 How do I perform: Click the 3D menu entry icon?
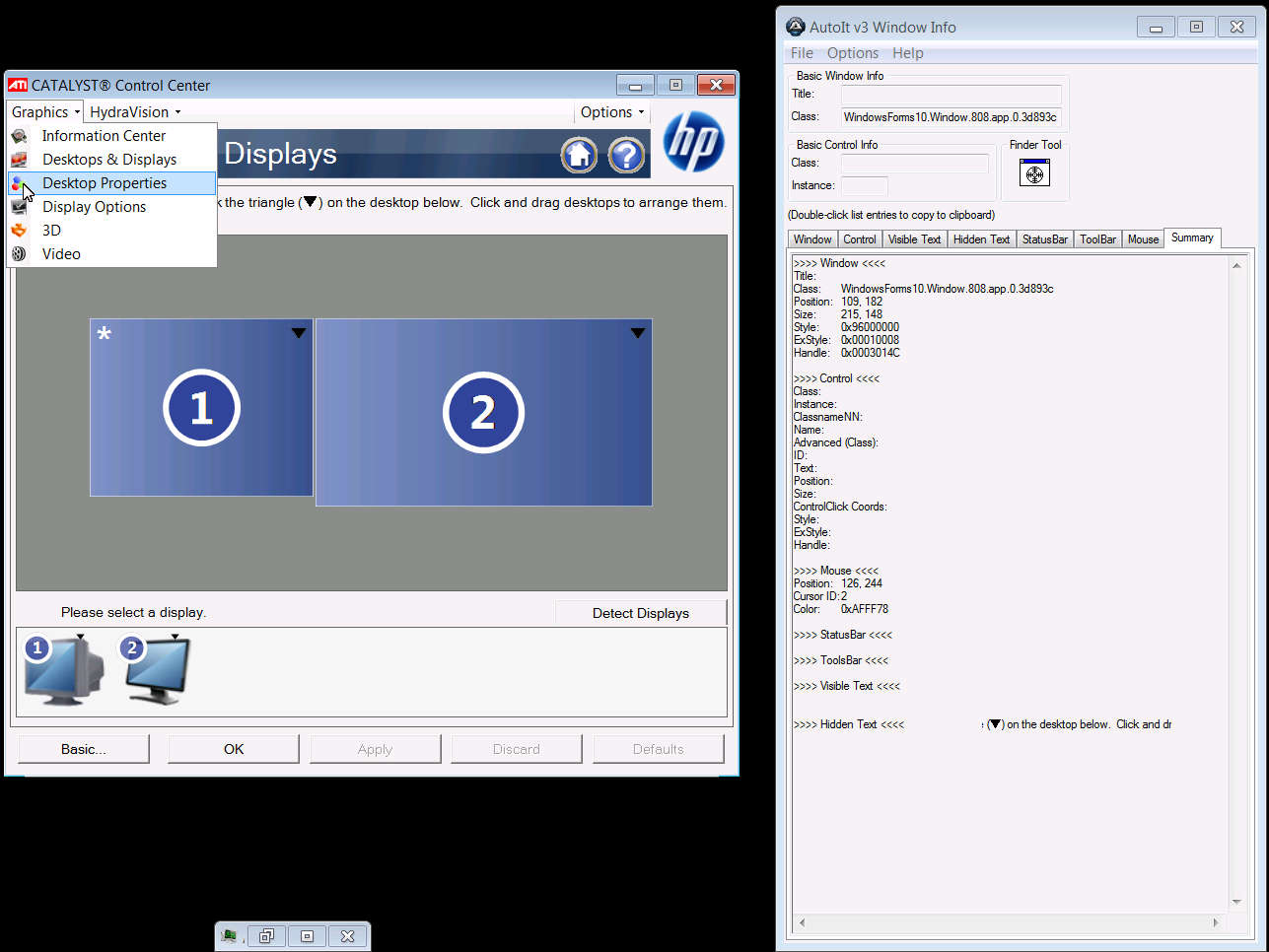[x=19, y=231]
